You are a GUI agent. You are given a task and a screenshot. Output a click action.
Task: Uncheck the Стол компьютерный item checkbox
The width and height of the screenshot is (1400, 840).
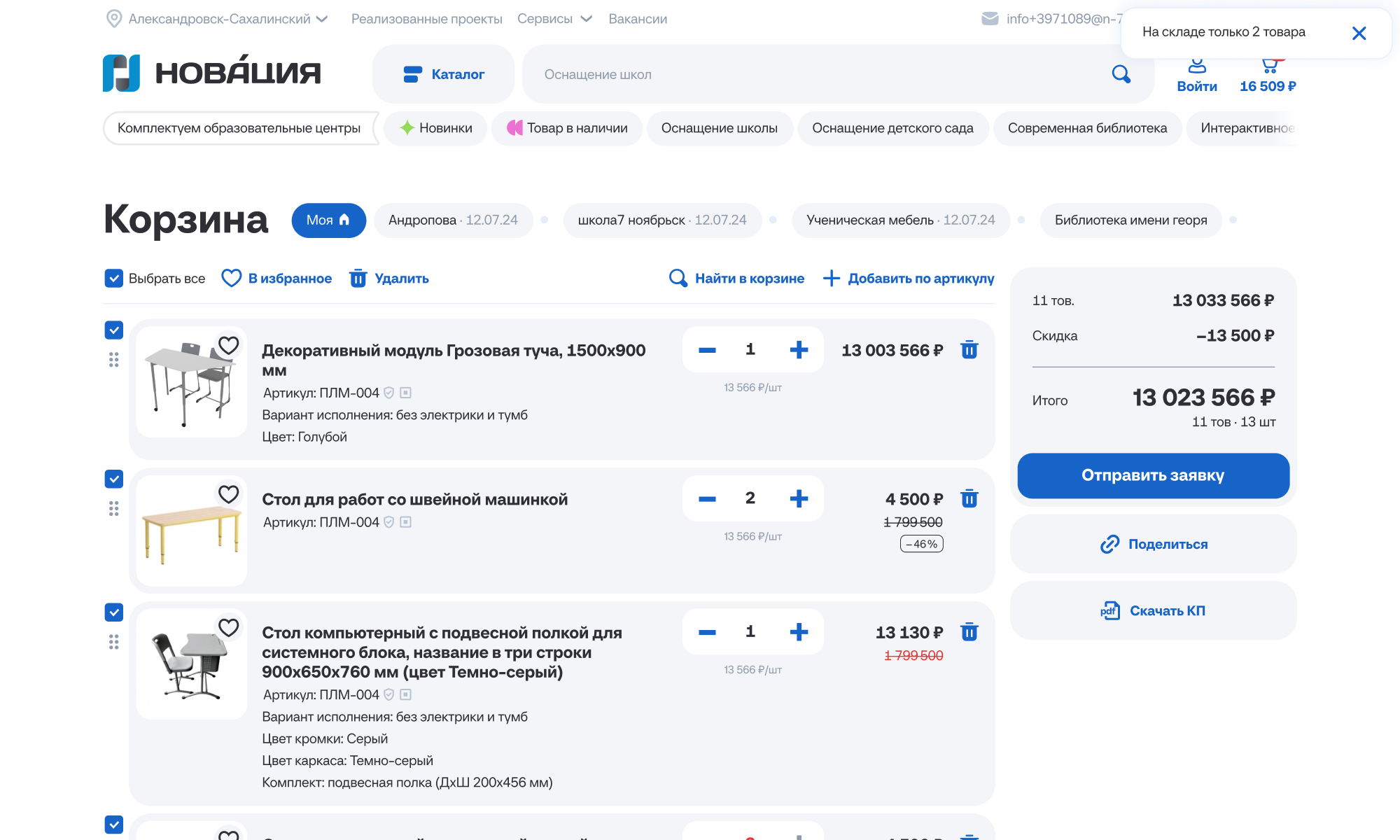point(113,612)
